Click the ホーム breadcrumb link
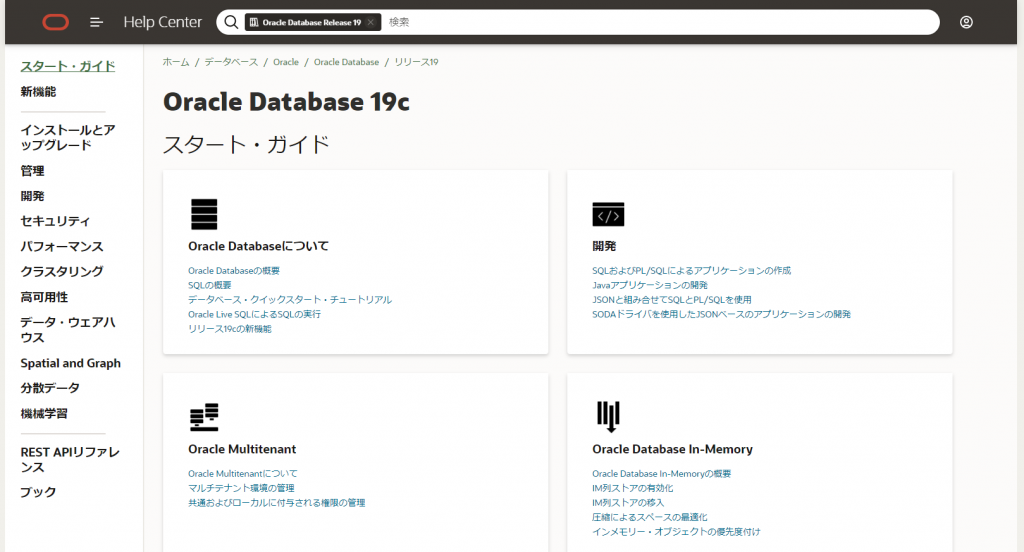Image resolution: width=1024 pixels, height=552 pixels. [176, 62]
